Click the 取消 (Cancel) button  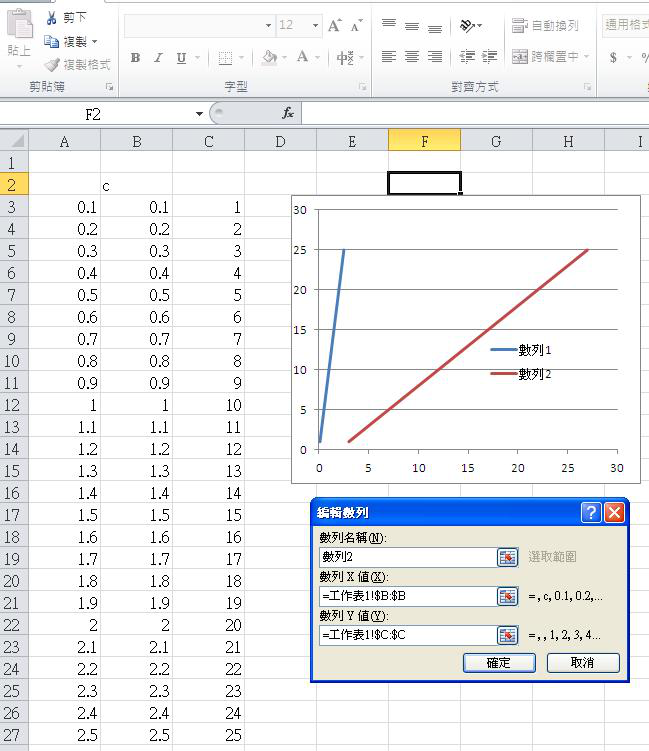click(x=583, y=663)
